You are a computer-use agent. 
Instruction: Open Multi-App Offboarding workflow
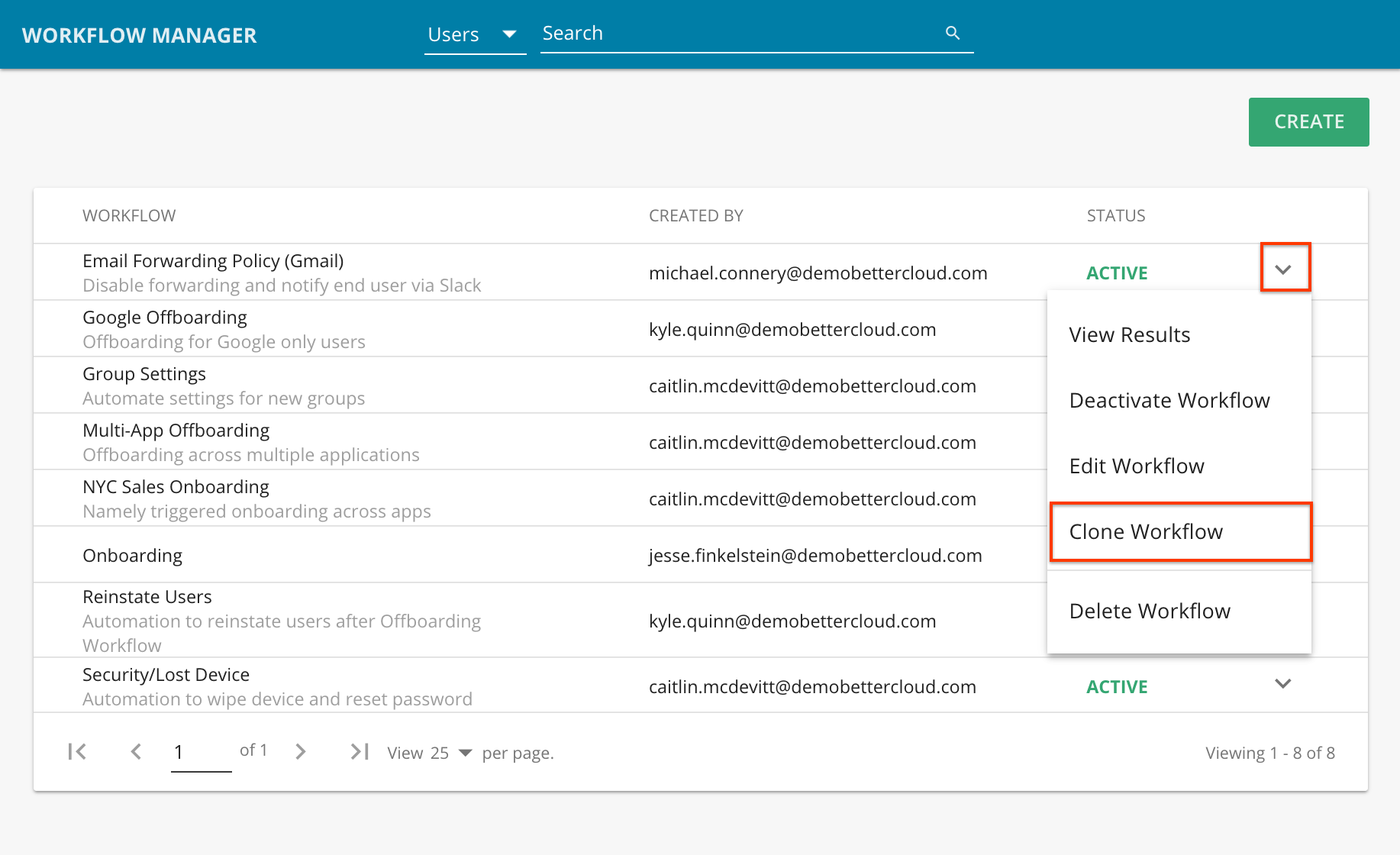(x=176, y=431)
